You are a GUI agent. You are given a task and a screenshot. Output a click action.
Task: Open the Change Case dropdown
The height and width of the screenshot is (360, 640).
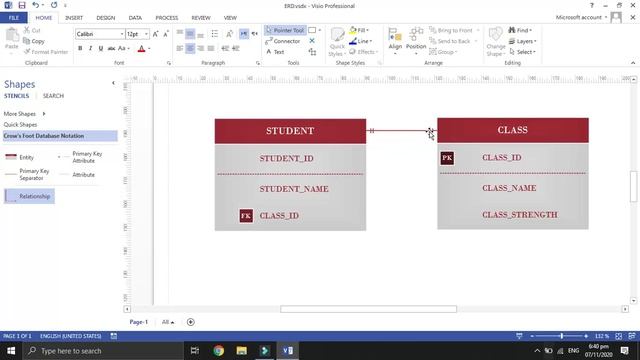click(123, 48)
